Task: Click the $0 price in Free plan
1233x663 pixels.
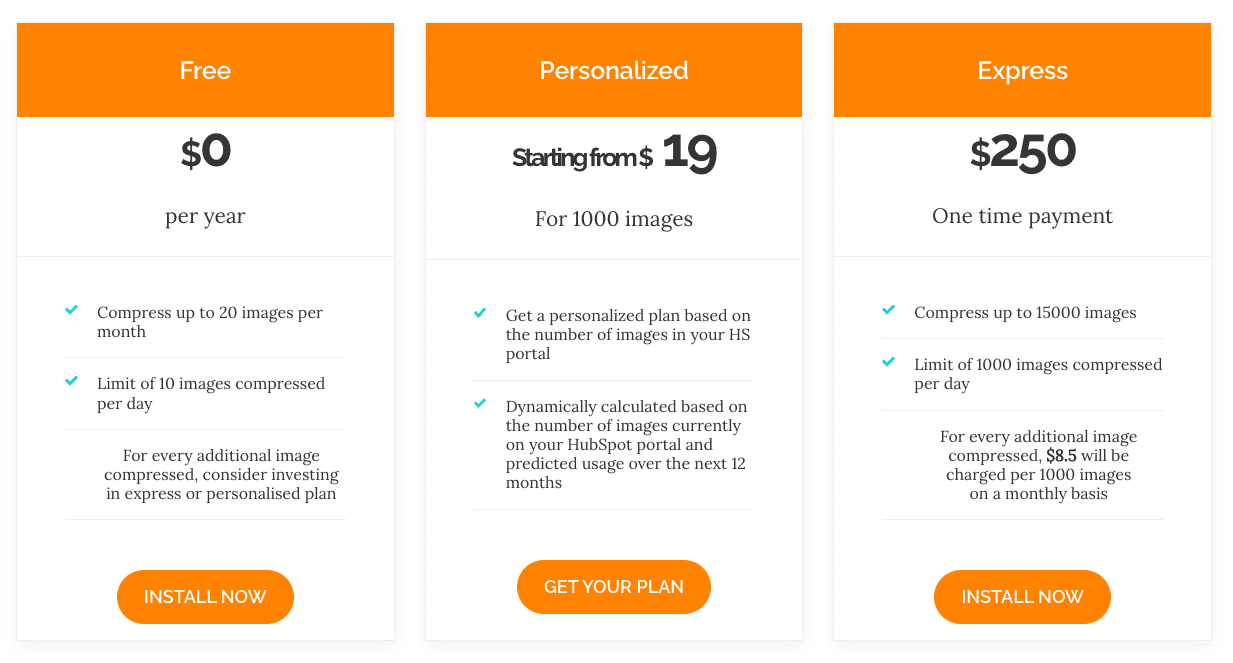Action: click(x=205, y=152)
